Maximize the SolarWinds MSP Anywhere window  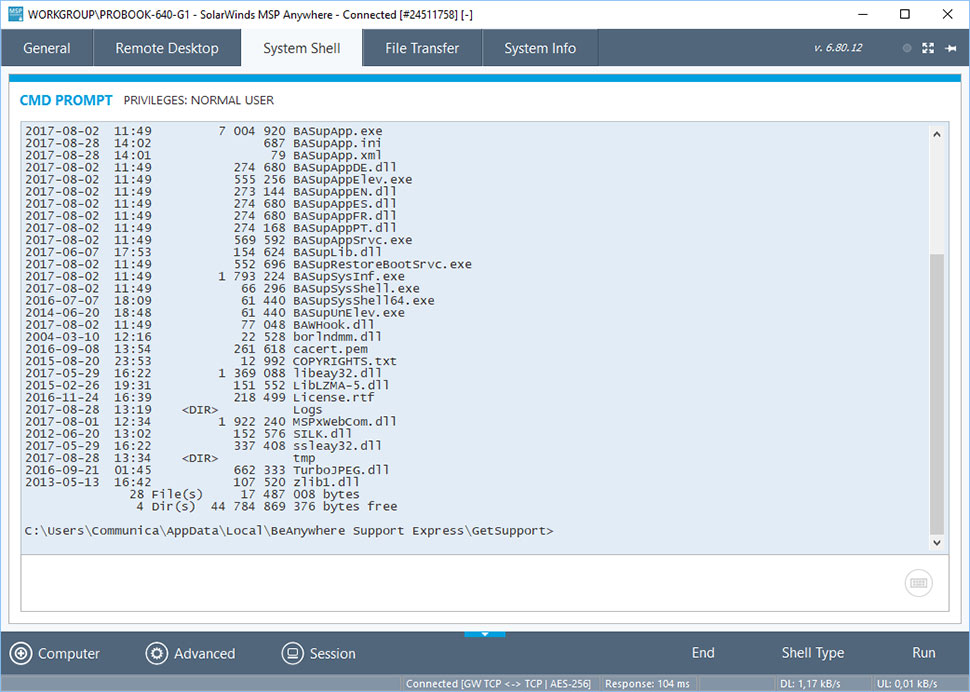[x=904, y=14]
